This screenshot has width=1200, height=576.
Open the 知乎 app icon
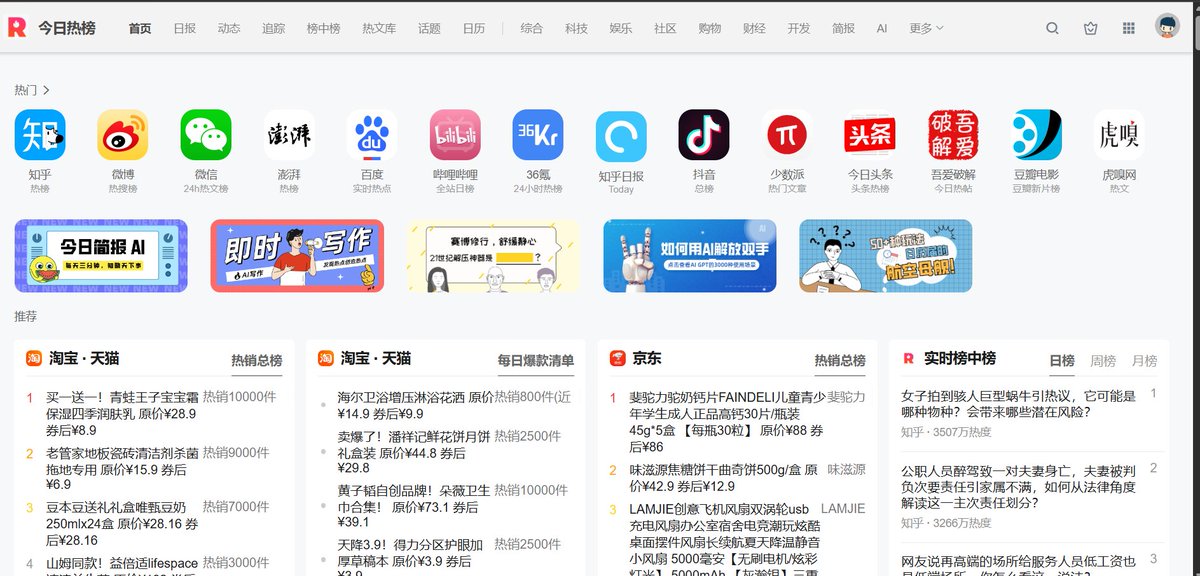pos(40,135)
